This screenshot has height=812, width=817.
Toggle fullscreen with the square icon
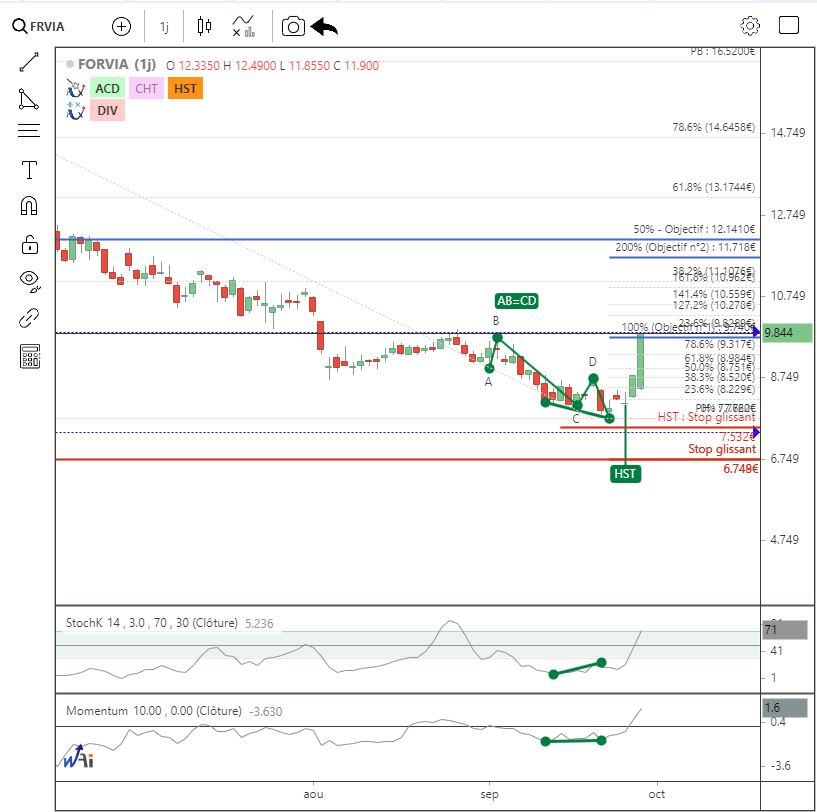coord(788,25)
